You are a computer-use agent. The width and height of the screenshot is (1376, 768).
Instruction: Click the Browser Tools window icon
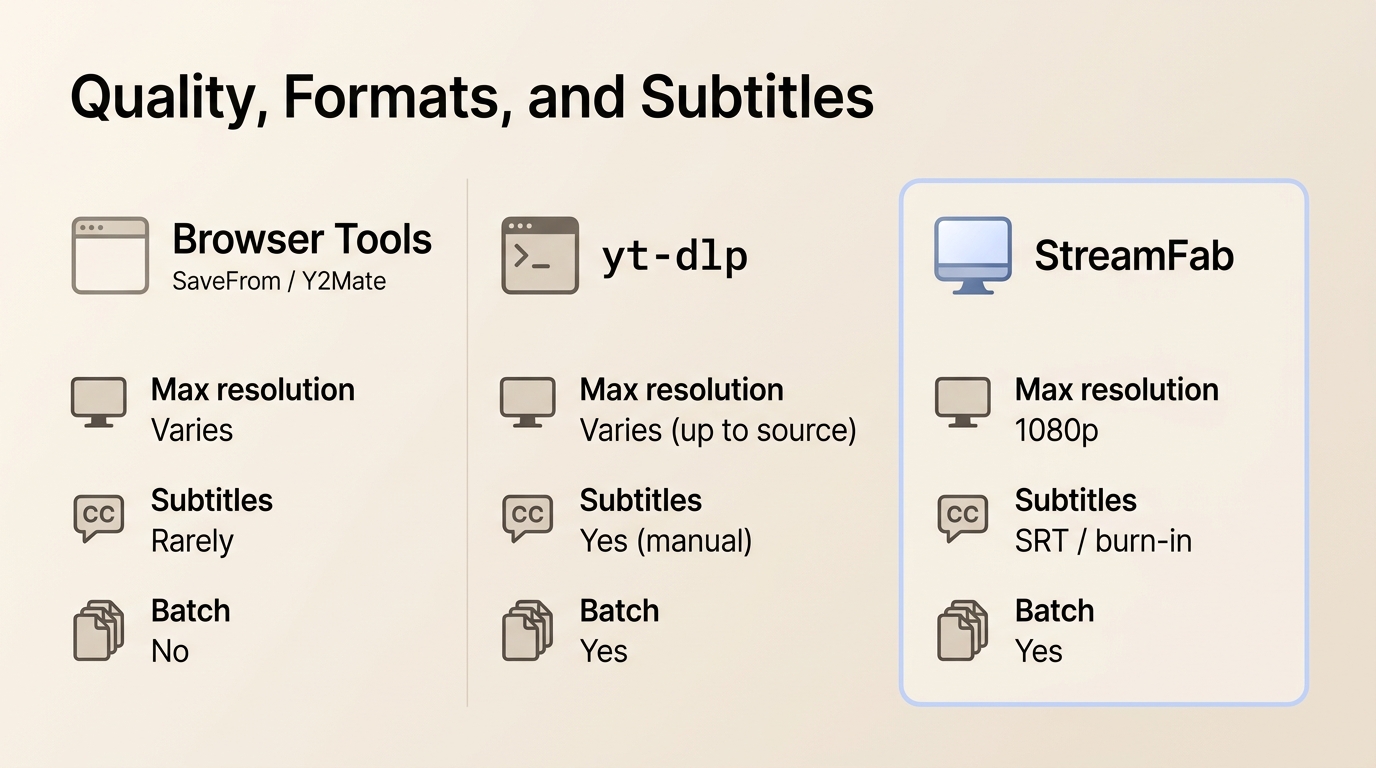[110, 255]
